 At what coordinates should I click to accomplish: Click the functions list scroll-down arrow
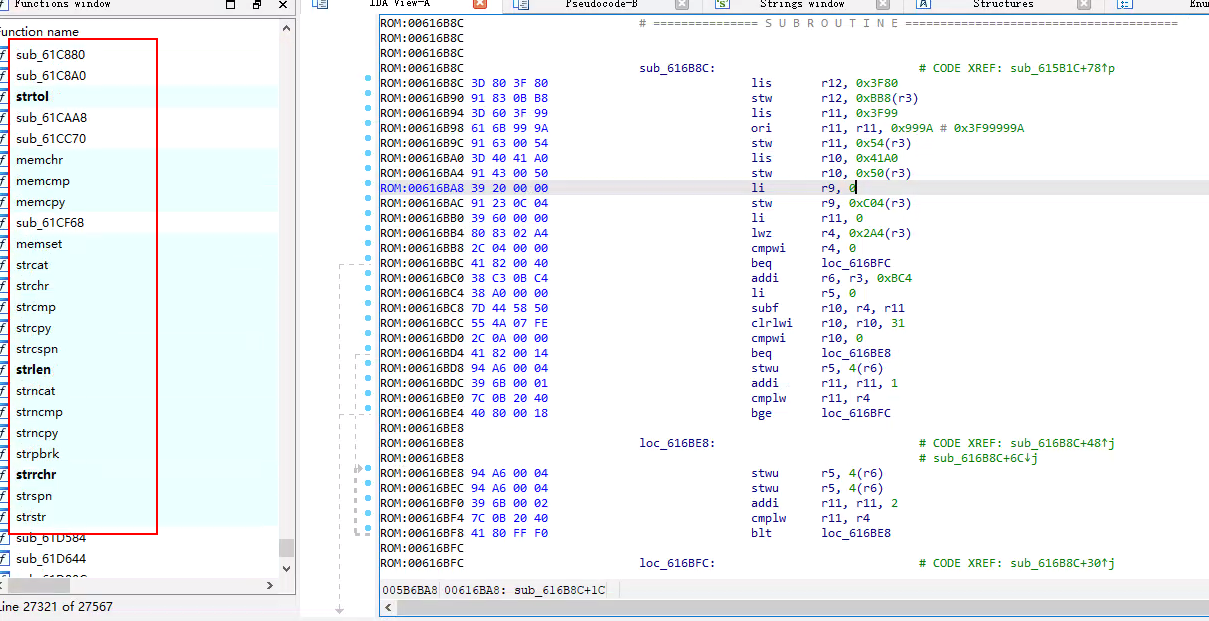(287, 568)
